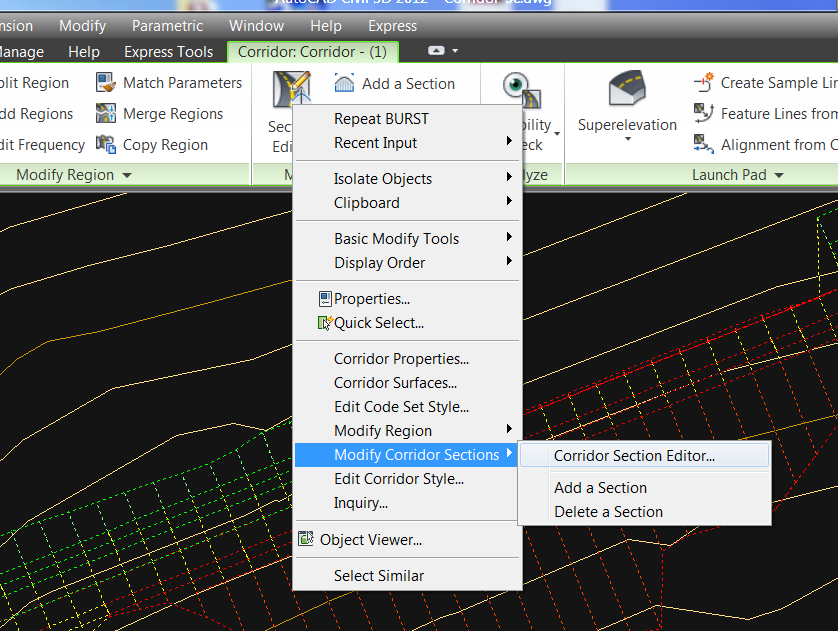Expand the Launch Pad panel dropdown
Screen dimensions: 838x631
pos(778,175)
